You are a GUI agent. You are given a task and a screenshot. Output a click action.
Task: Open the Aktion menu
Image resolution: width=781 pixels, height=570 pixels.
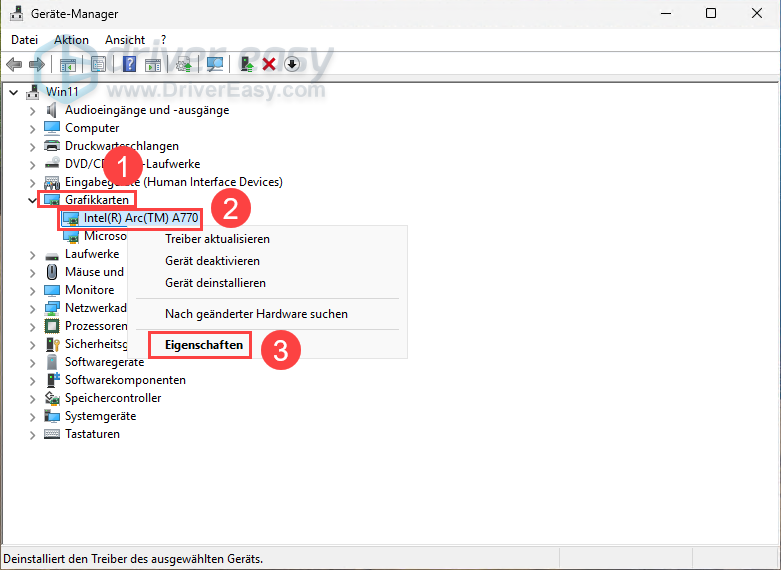71,39
